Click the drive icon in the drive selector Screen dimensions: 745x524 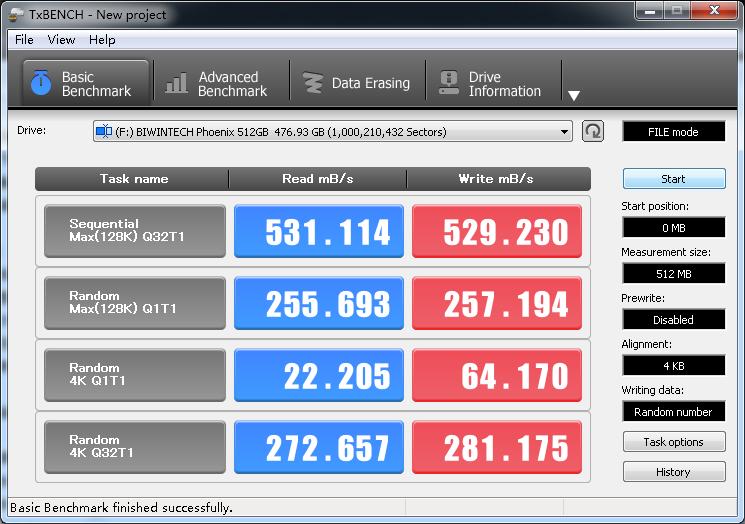(104, 131)
